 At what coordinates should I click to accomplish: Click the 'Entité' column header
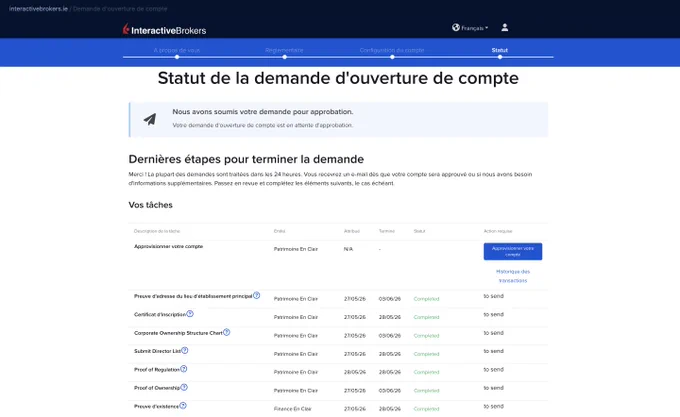click(279, 231)
